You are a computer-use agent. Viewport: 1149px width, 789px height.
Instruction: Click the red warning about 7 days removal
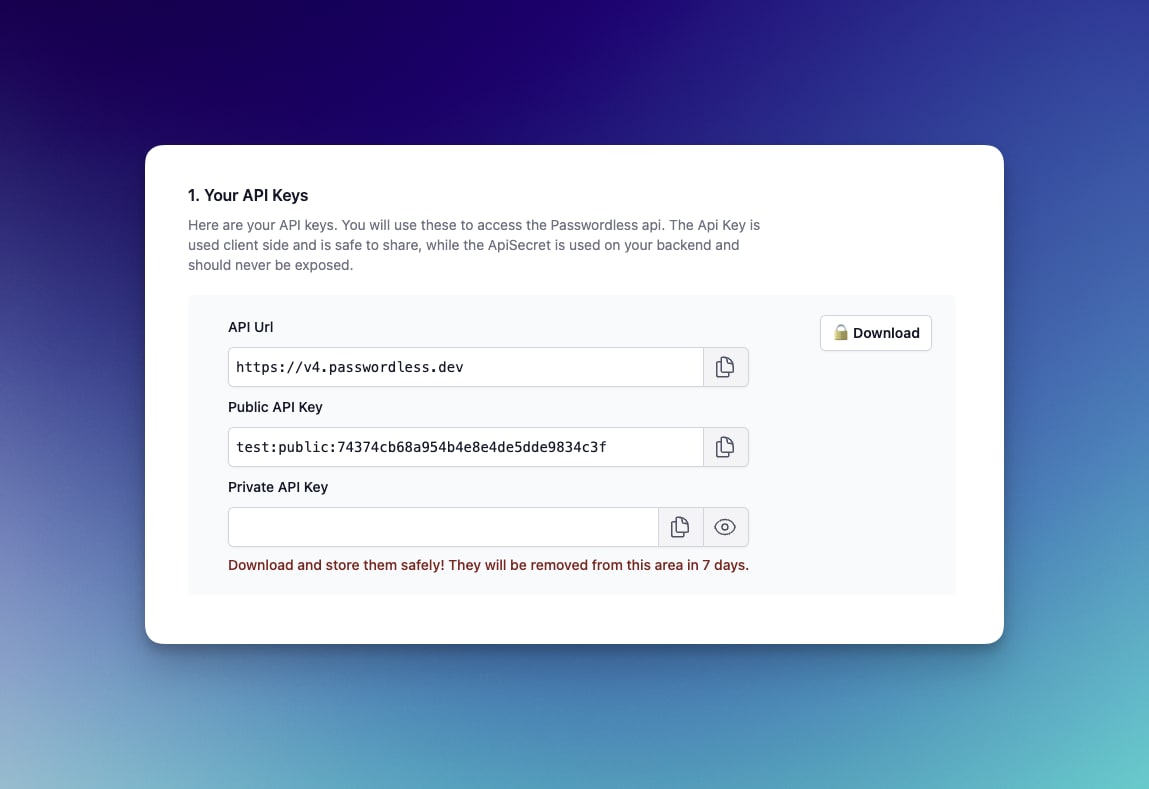point(488,565)
